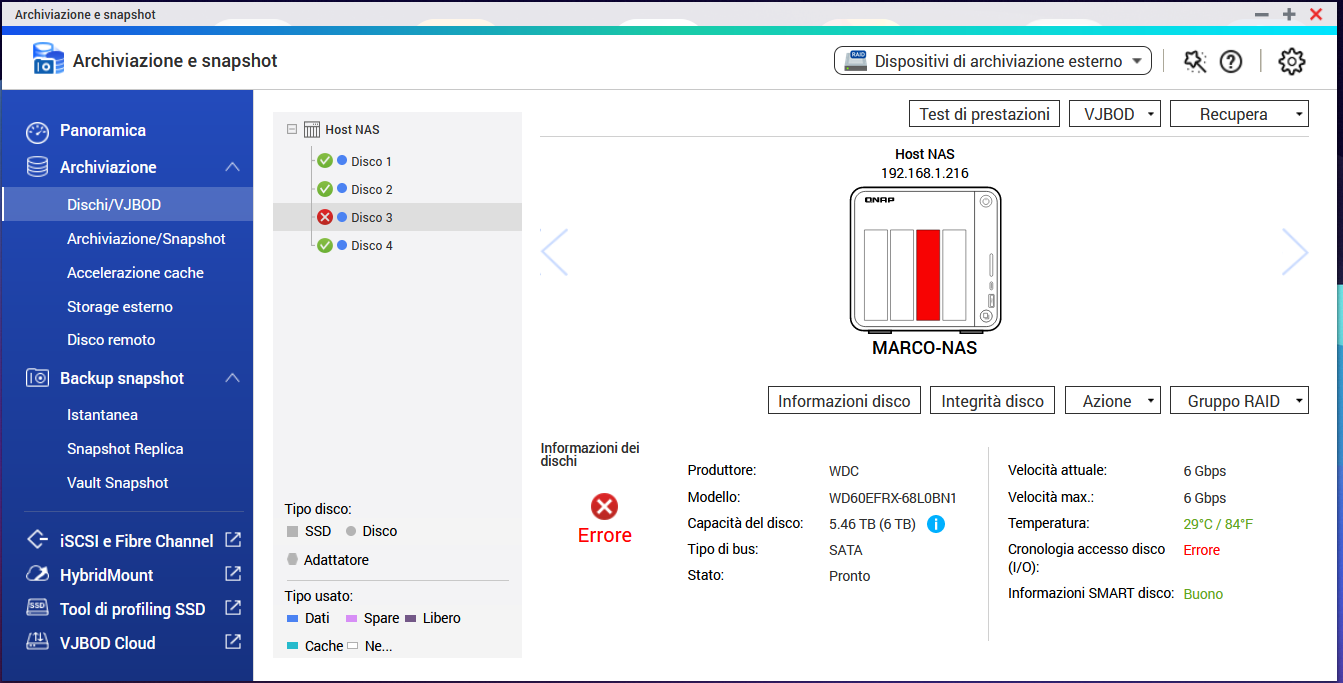Click the Test di prestazioni button
Viewport: 1343px width, 683px height.
point(984,114)
